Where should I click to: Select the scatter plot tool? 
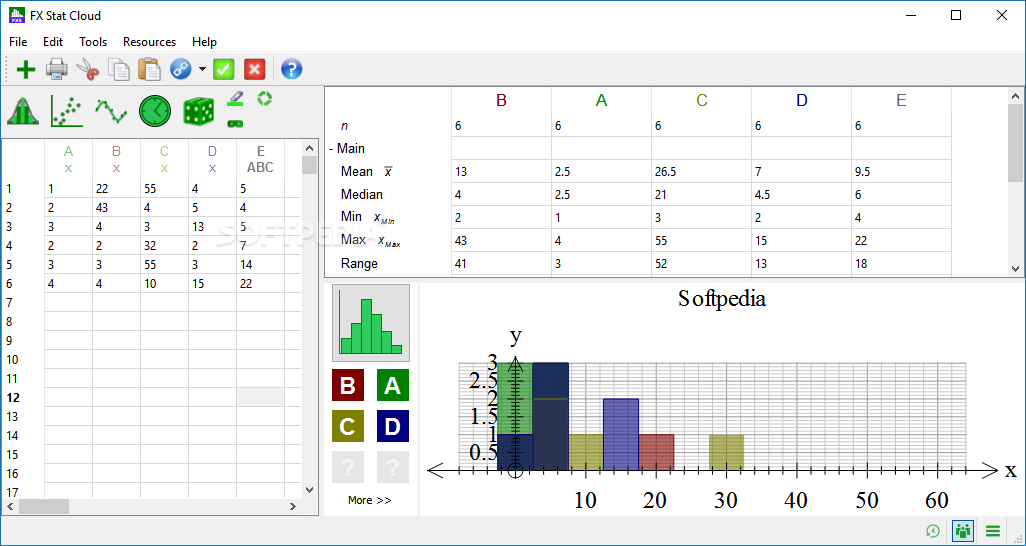[66, 111]
